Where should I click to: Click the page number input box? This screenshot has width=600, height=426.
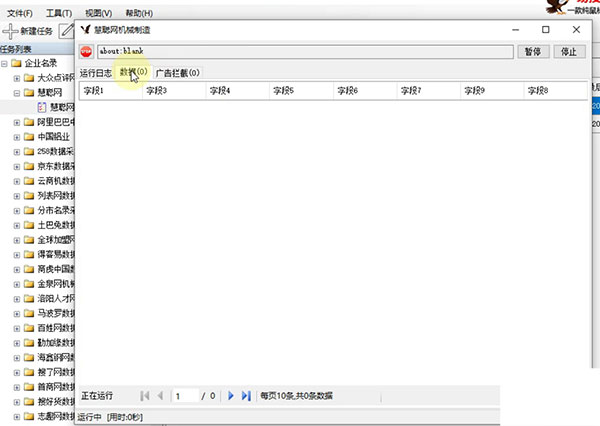(x=186, y=396)
